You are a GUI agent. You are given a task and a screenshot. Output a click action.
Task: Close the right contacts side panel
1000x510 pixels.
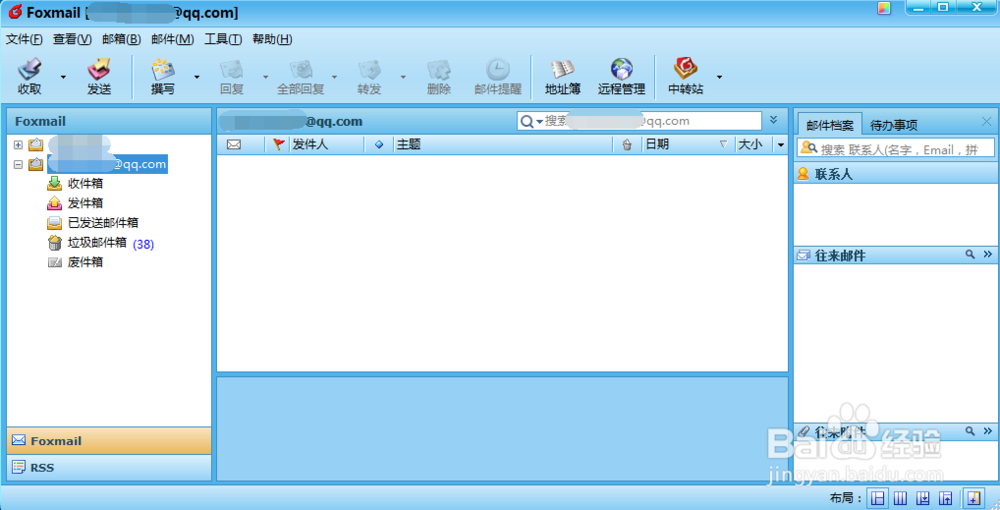987,121
